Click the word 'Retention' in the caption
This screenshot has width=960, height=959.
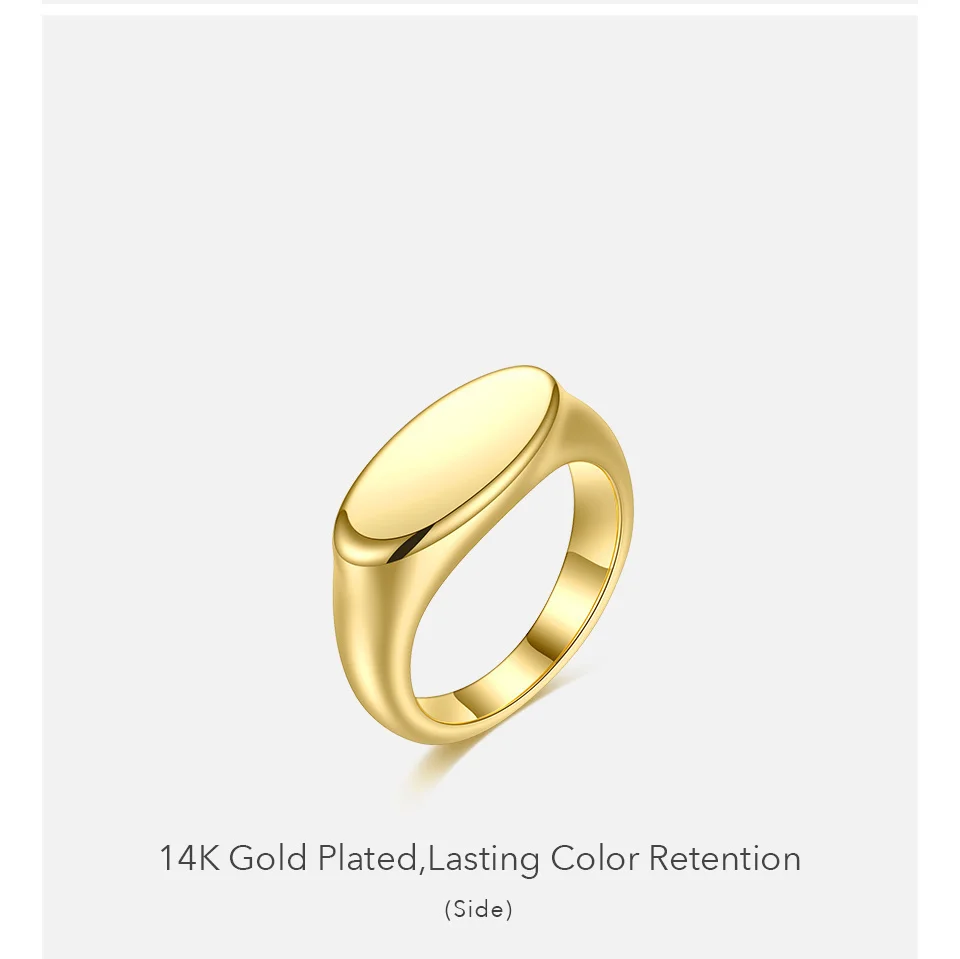724,858
